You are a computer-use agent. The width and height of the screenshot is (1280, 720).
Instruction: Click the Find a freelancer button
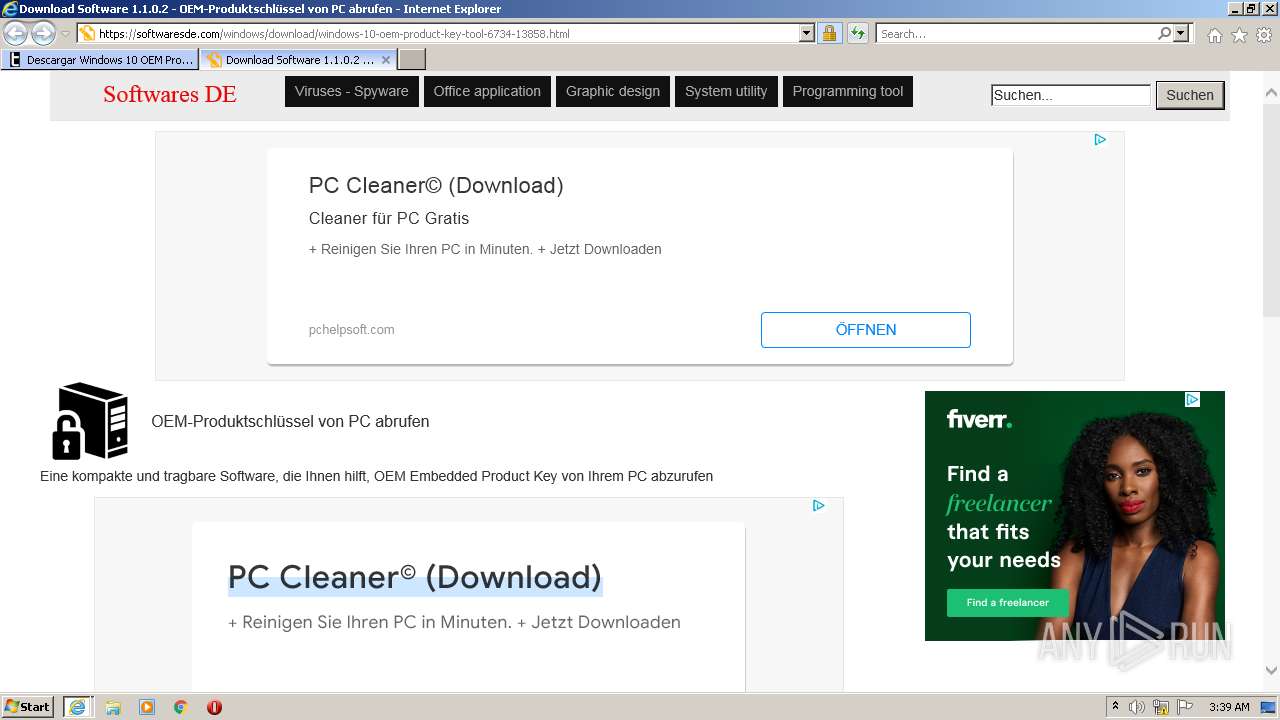point(1008,602)
